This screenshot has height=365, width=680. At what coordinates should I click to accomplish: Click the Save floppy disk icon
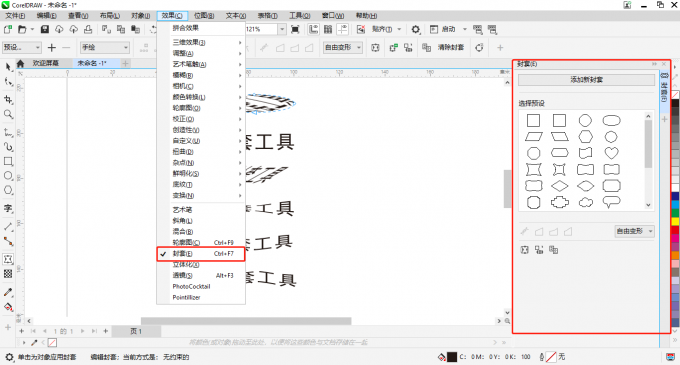(45, 29)
